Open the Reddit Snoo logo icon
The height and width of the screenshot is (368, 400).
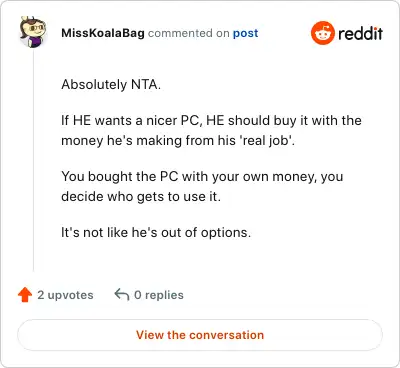pos(322,33)
